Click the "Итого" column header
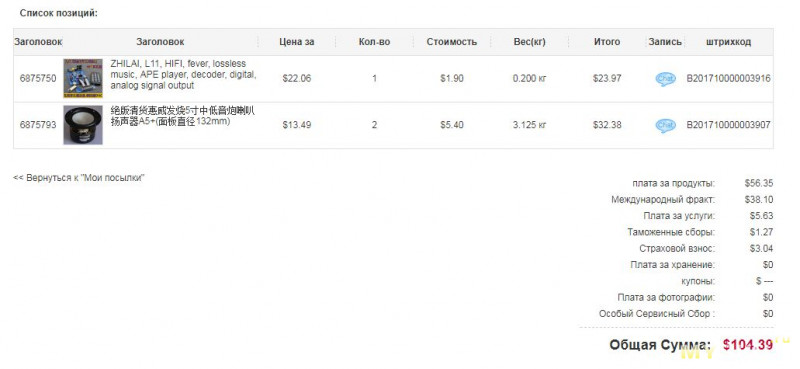800x369 pixels. tap(607, 42)
